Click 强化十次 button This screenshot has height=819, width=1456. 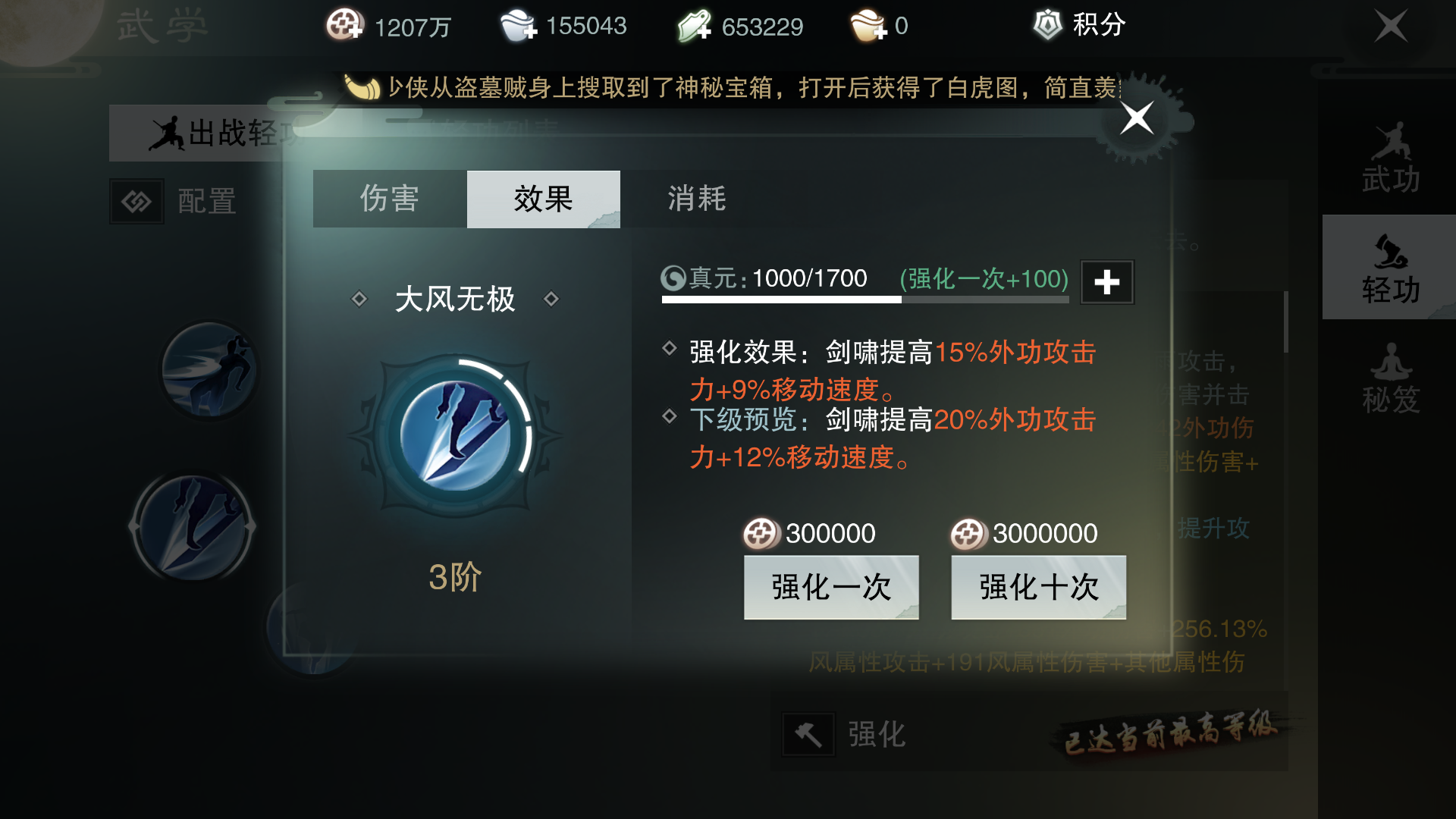point(1039,587)
